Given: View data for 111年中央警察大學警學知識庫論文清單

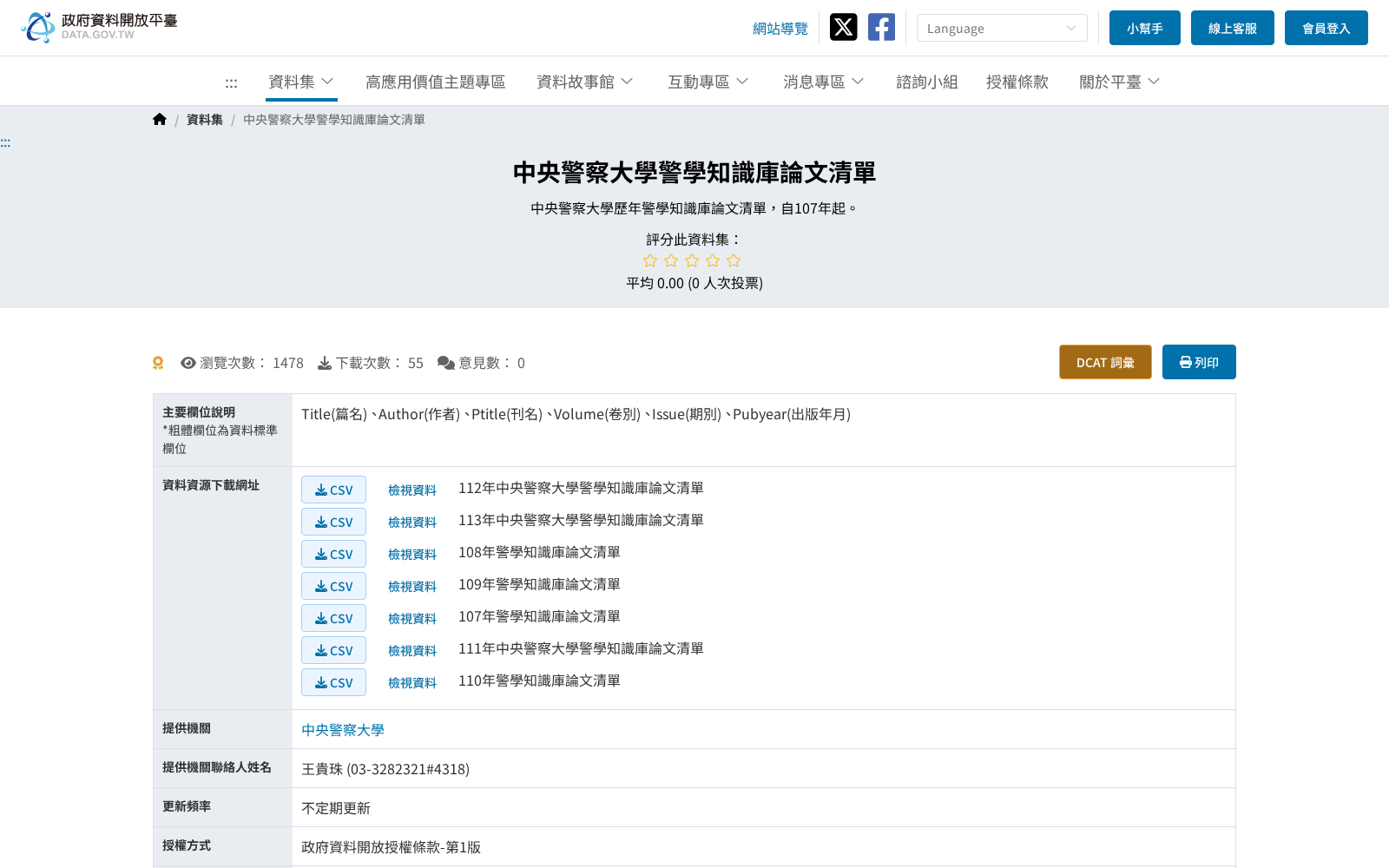Looking at the screenshot, I should coord(412,651).
